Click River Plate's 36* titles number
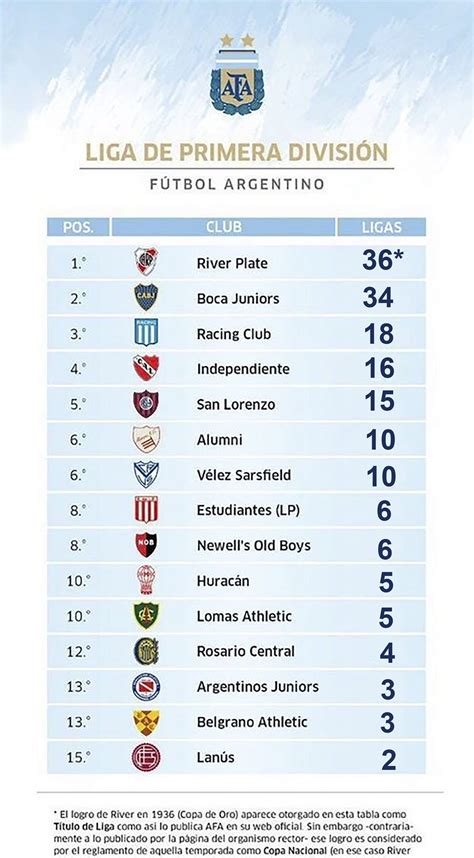This screenshot has width=474, height=858. (x=383, y=261)
